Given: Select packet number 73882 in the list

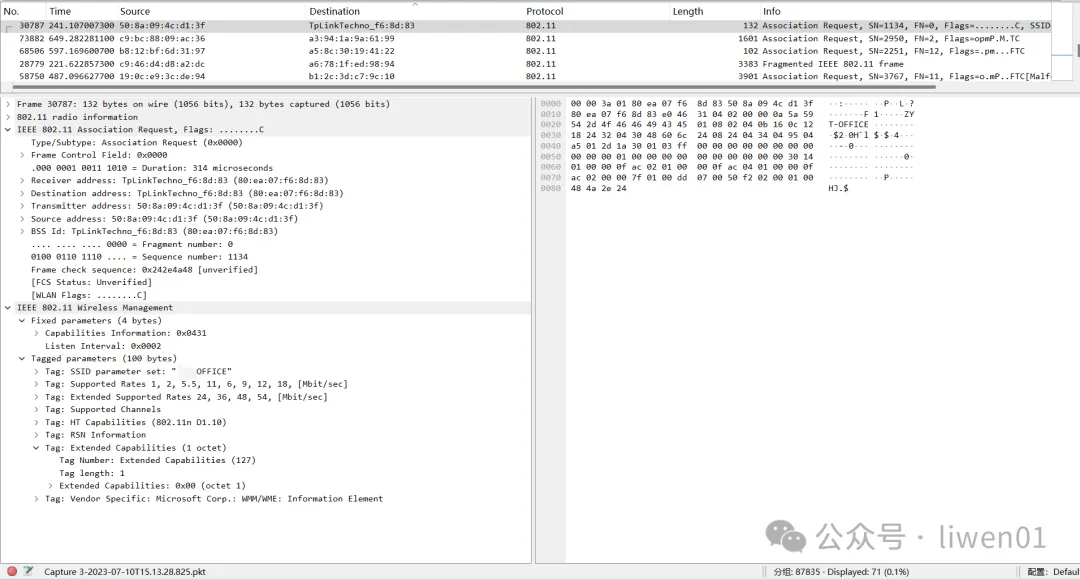Looking at the screenshot, I should [300, 38].
